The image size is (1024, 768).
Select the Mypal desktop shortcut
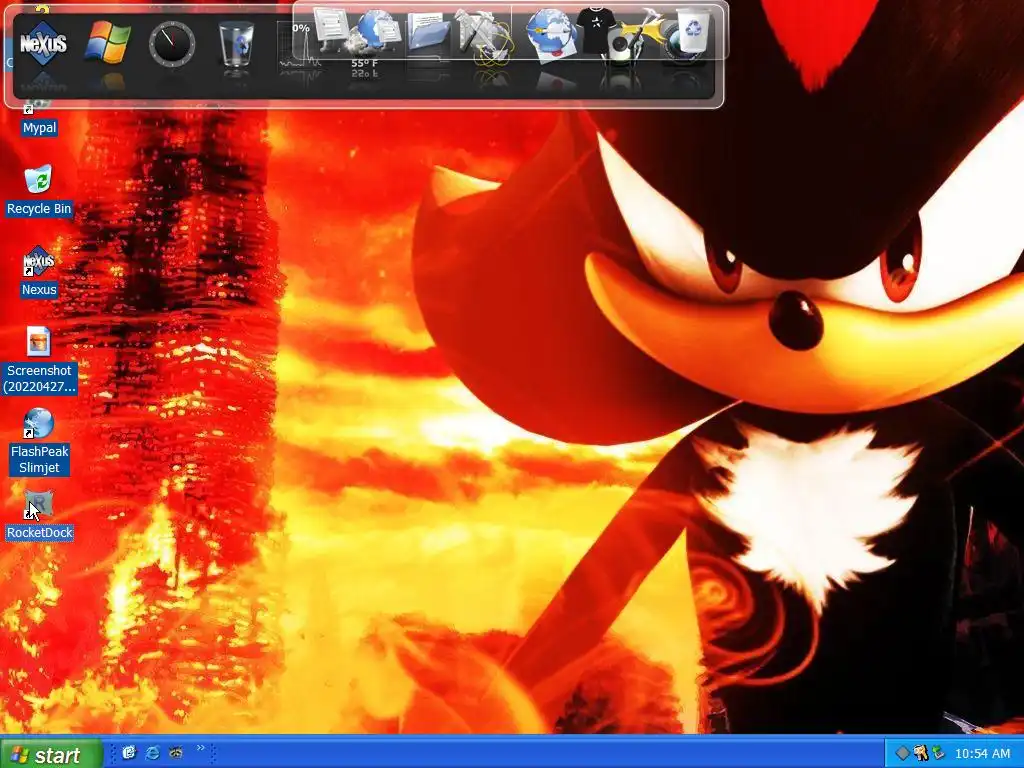39,120
